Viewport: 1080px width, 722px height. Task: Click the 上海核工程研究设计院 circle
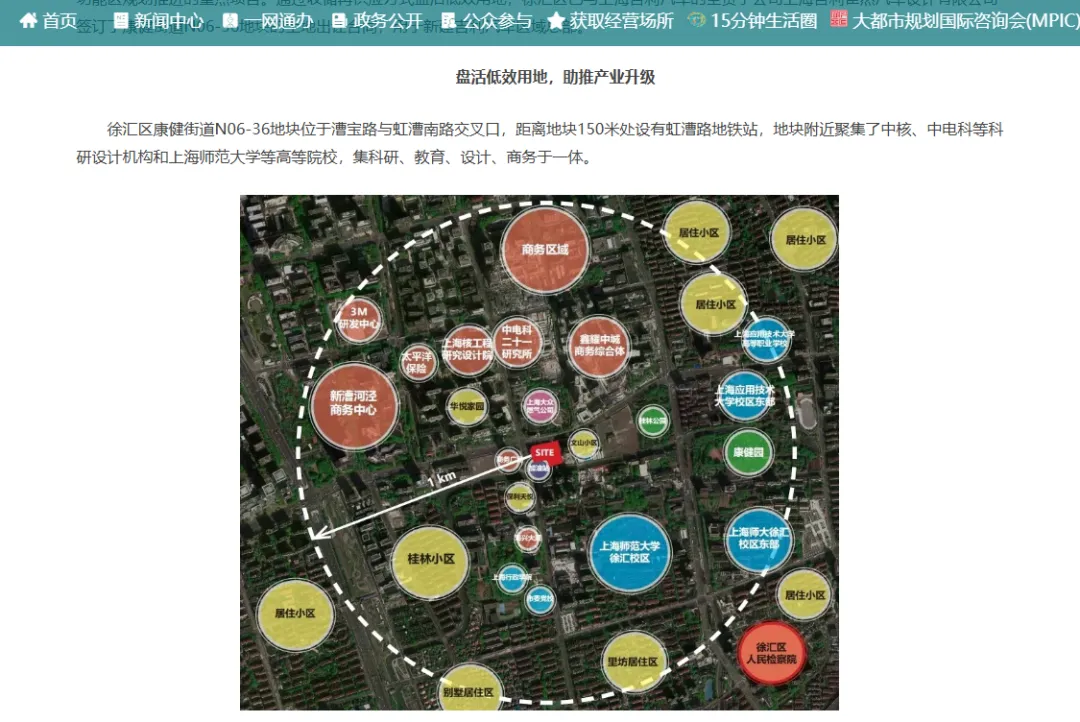pos(468,349)
